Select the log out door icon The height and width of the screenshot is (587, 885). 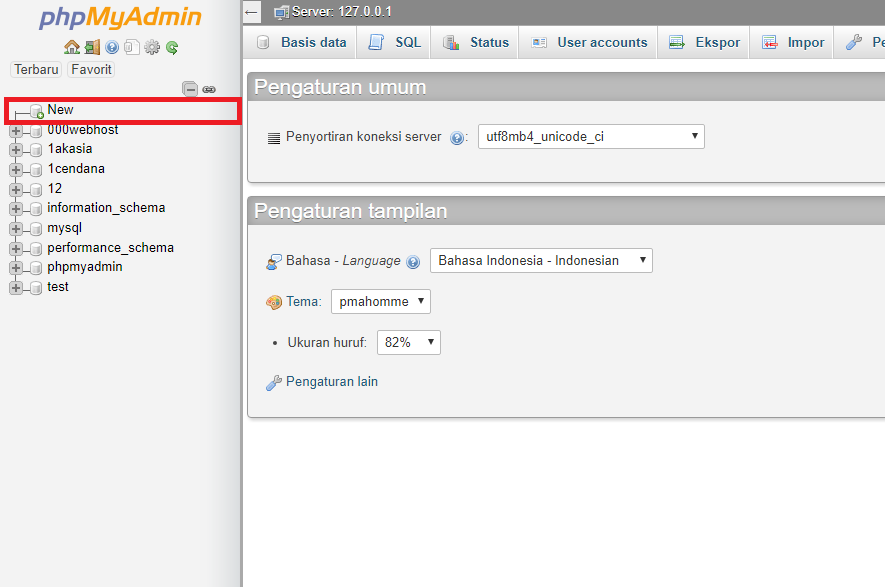point(91,47)
